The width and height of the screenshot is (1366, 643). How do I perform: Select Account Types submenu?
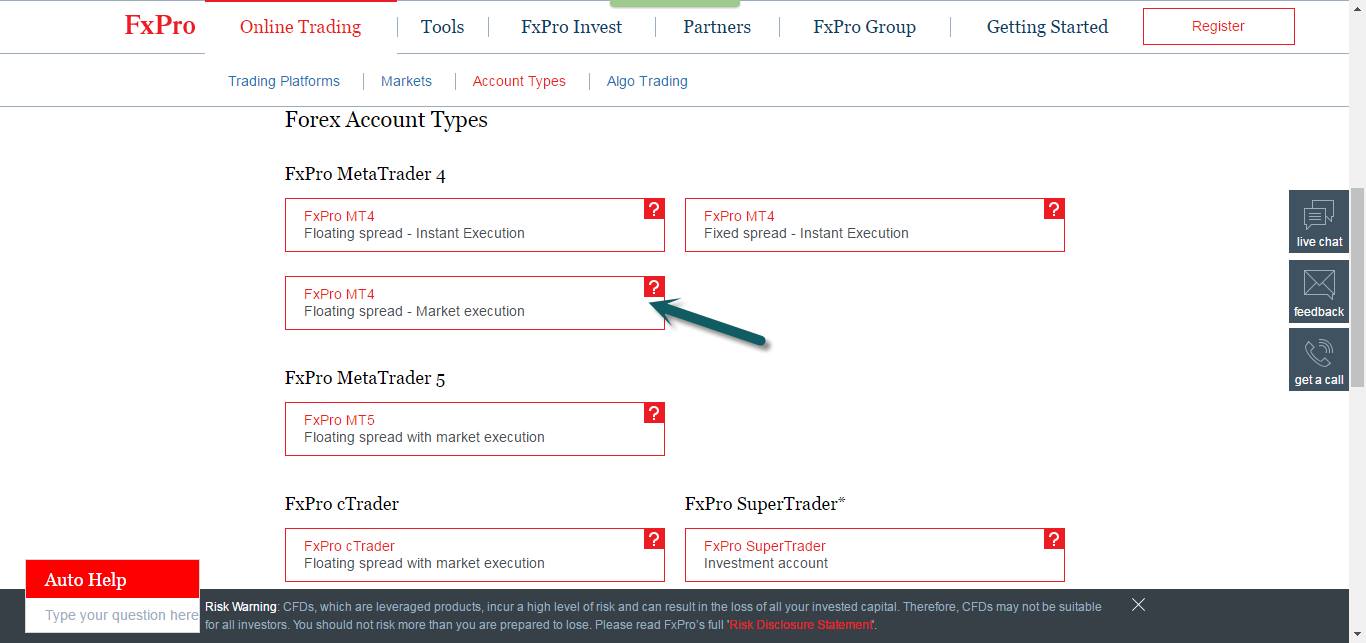pos(519,81)
